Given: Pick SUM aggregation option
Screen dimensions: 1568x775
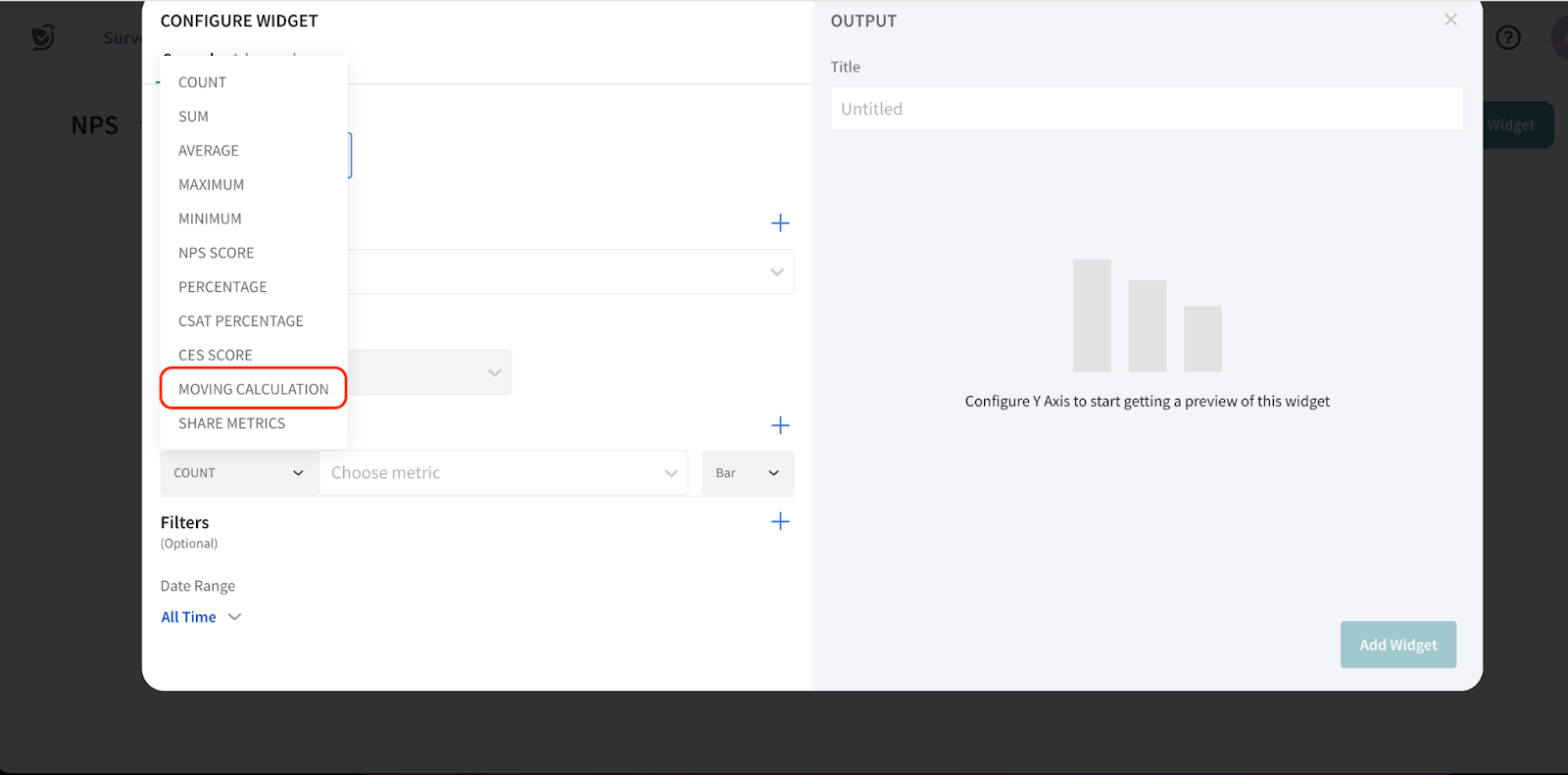Looking at the screenshot, I should click(x=193, y=117).
